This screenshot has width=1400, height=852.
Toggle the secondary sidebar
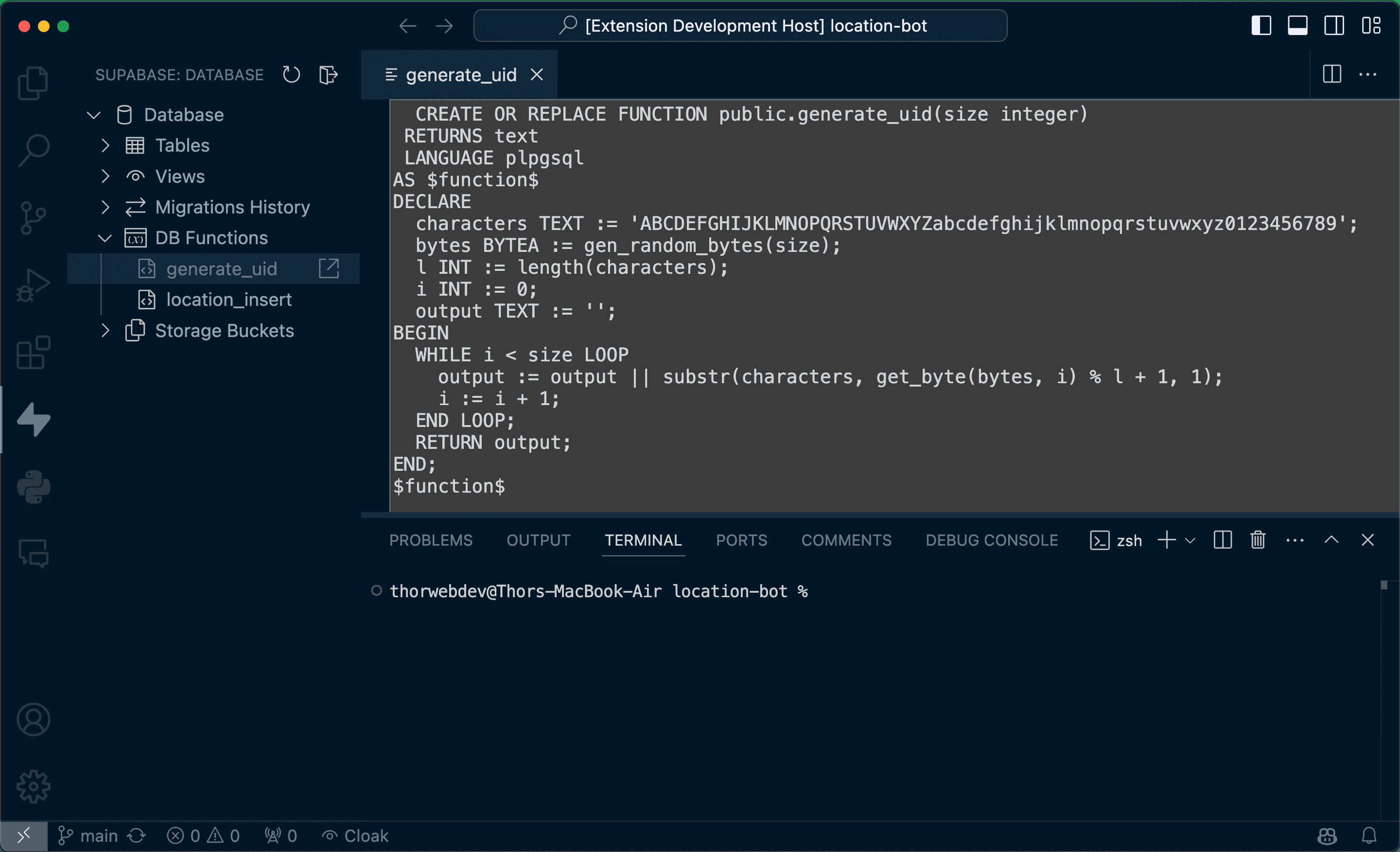point(1334,26)
